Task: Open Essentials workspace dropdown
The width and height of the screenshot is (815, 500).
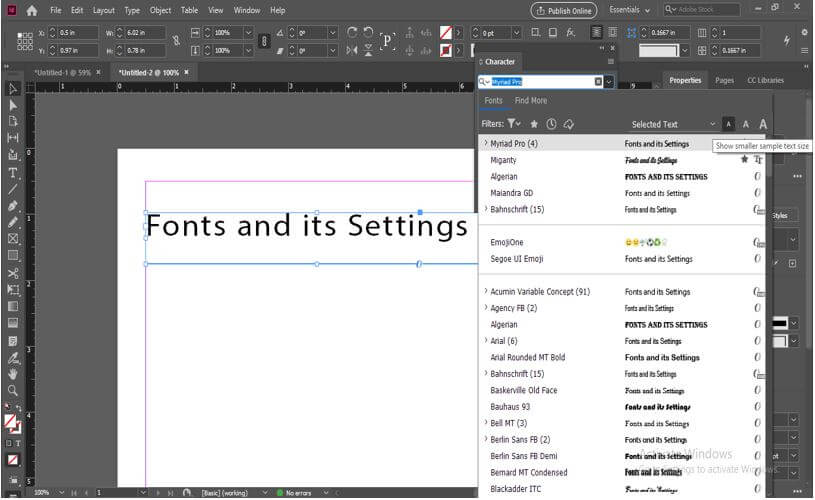Action: click(629, 10)
